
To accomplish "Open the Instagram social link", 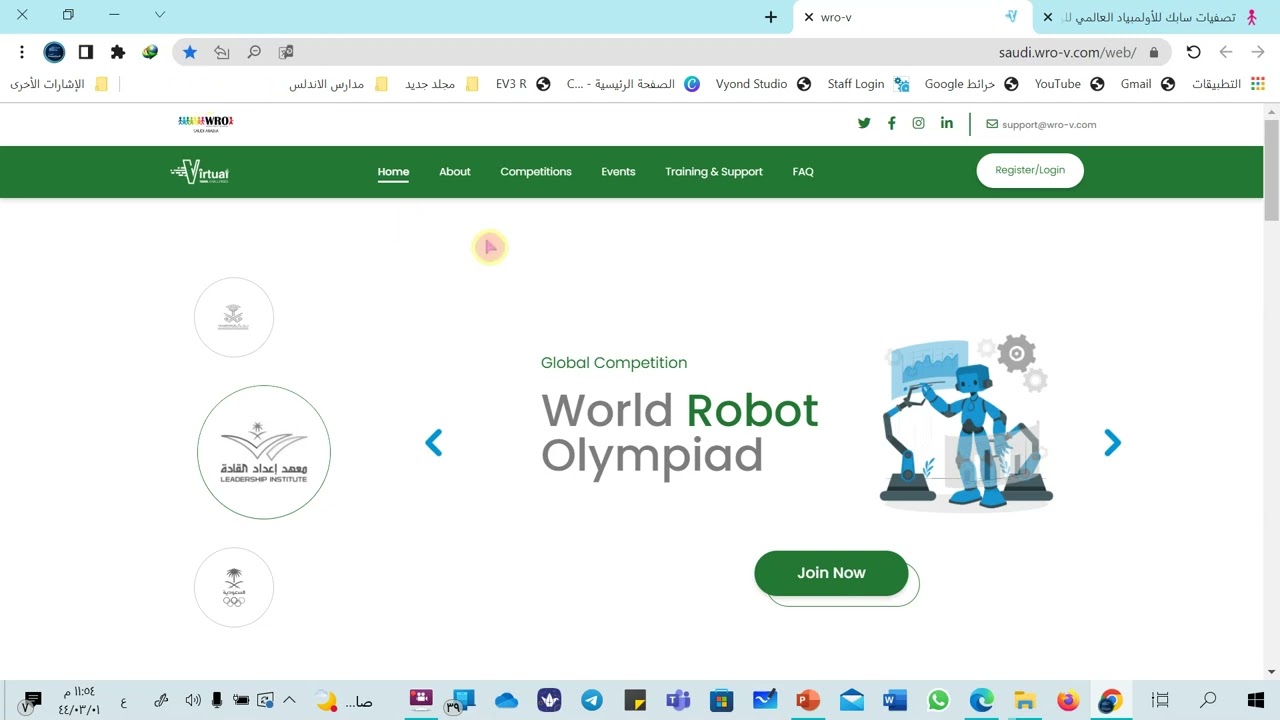I will [918, 123].
